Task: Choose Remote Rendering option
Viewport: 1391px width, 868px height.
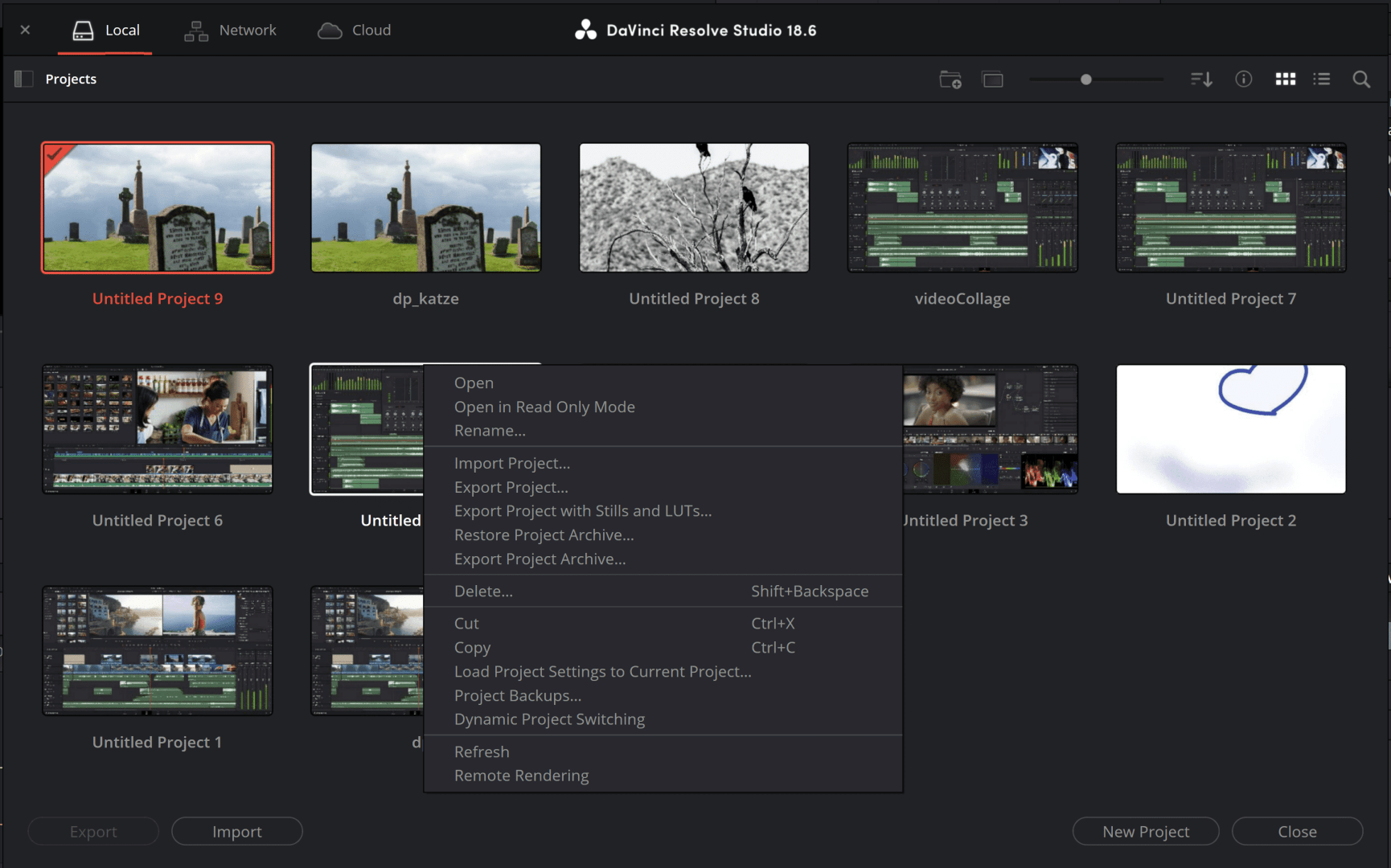Action: tap(521, 775)
